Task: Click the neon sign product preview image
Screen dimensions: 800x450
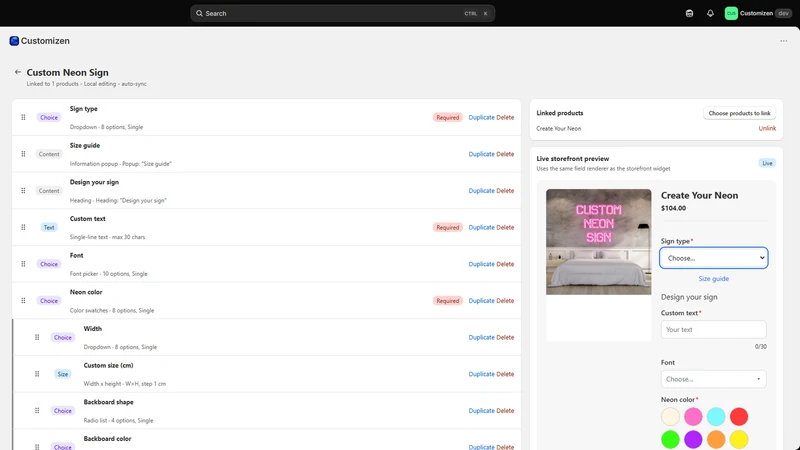Action: pos(598,242)
